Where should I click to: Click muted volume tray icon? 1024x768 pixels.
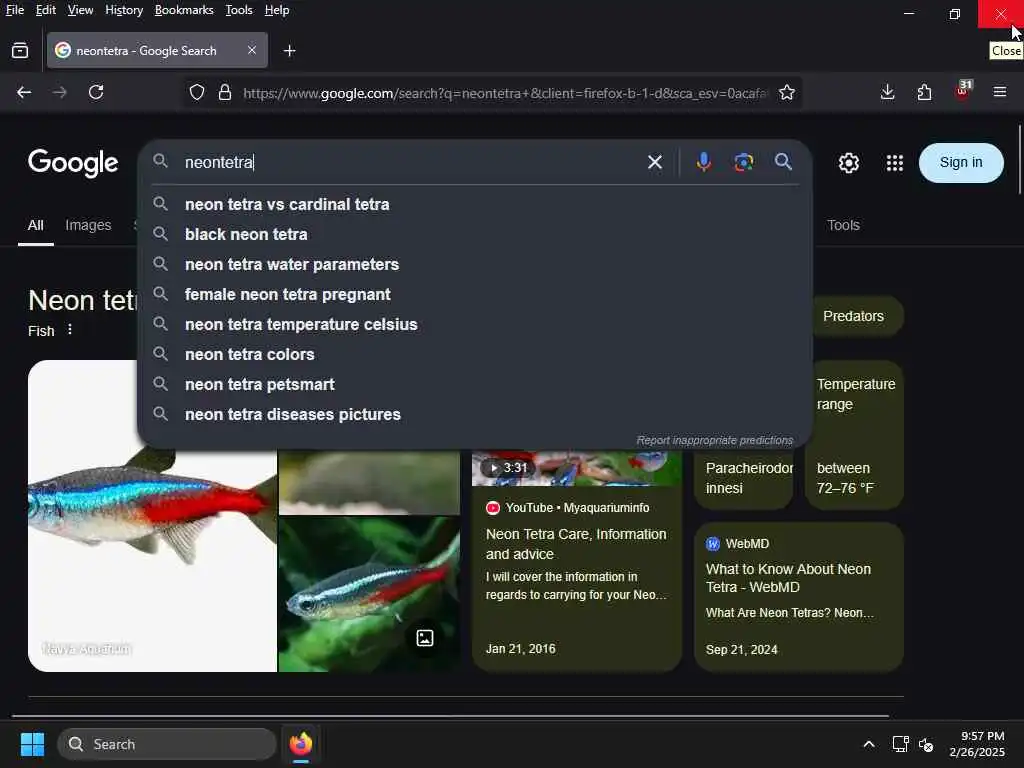926,744
